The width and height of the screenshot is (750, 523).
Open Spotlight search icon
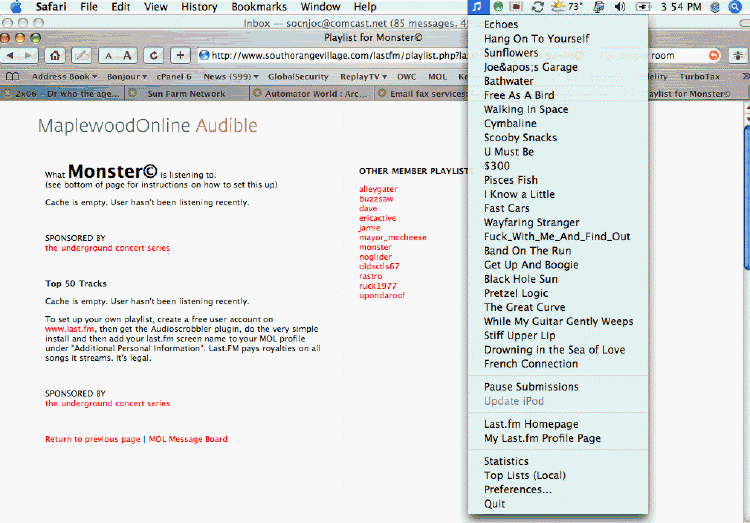click(x=735, y=7)
